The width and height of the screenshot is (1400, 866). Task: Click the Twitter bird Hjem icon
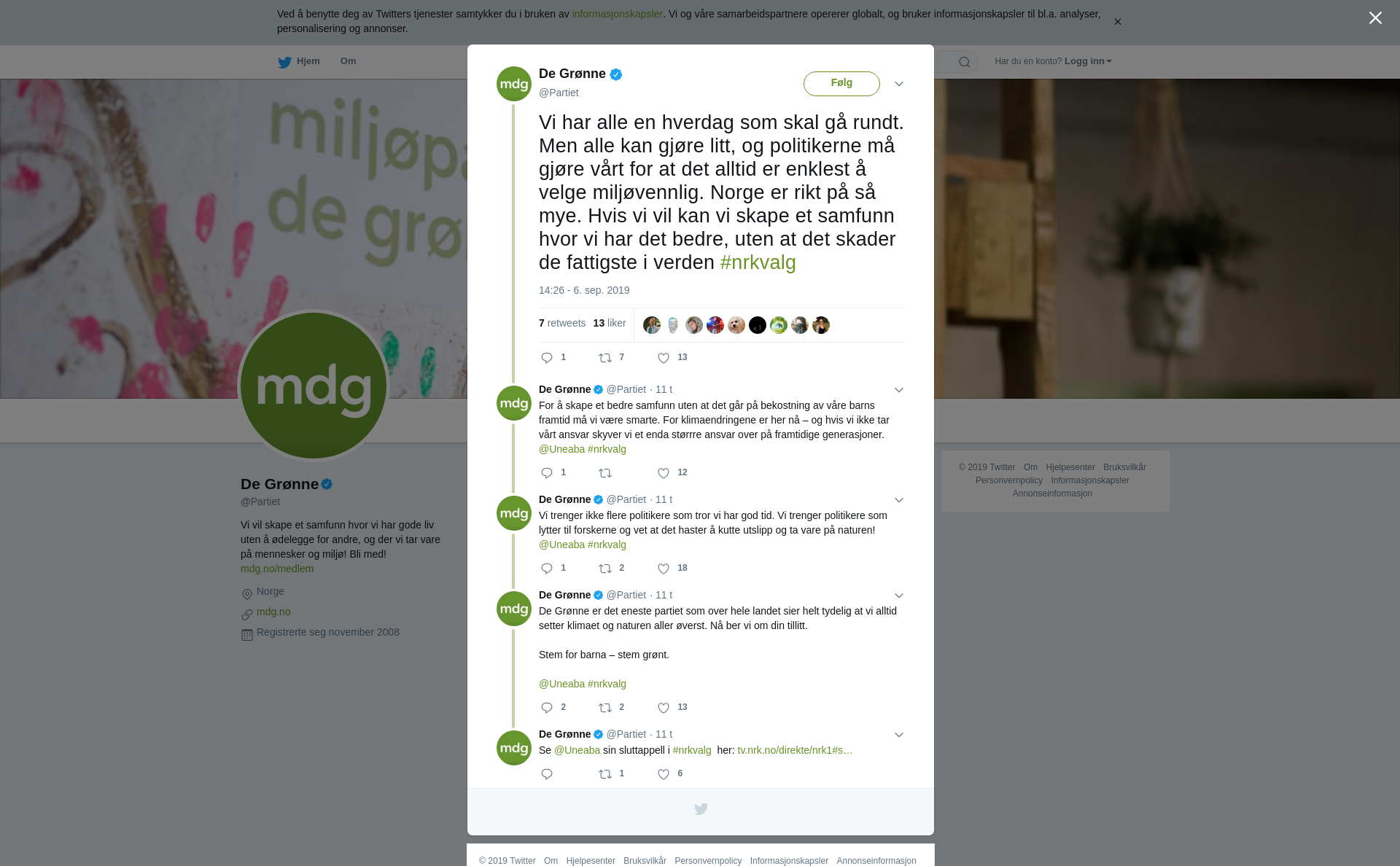284,63
